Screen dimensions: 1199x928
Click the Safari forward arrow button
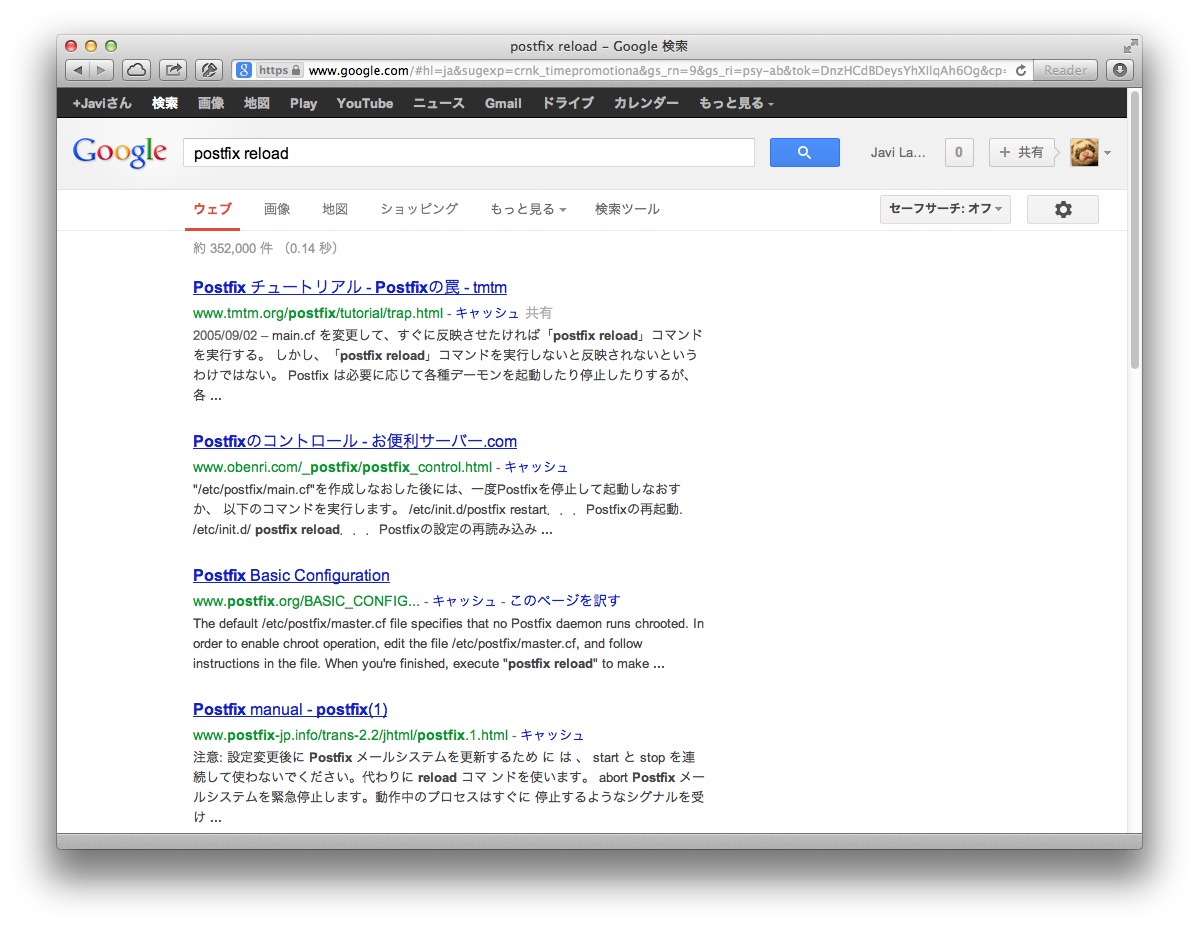(x=102, y=70)
